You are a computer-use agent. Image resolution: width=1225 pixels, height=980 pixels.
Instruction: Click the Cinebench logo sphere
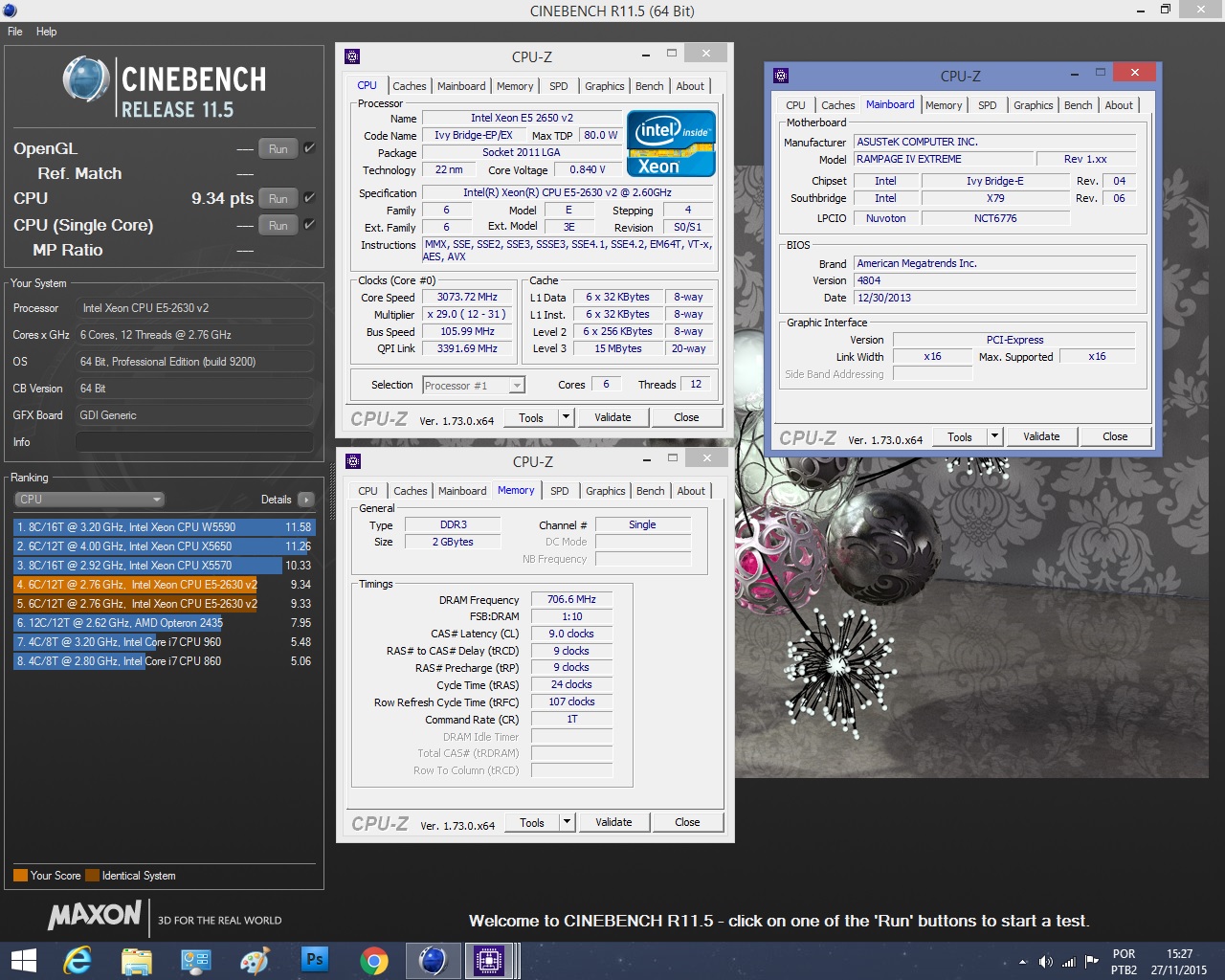(86, 79)
